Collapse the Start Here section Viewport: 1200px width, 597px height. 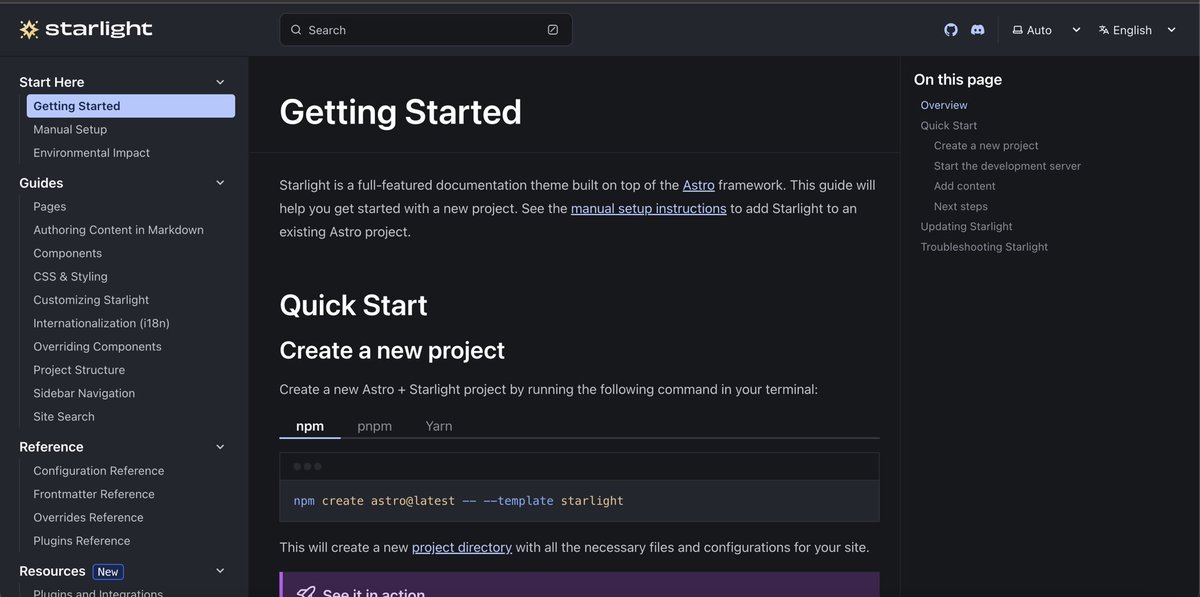coord(221,82)
